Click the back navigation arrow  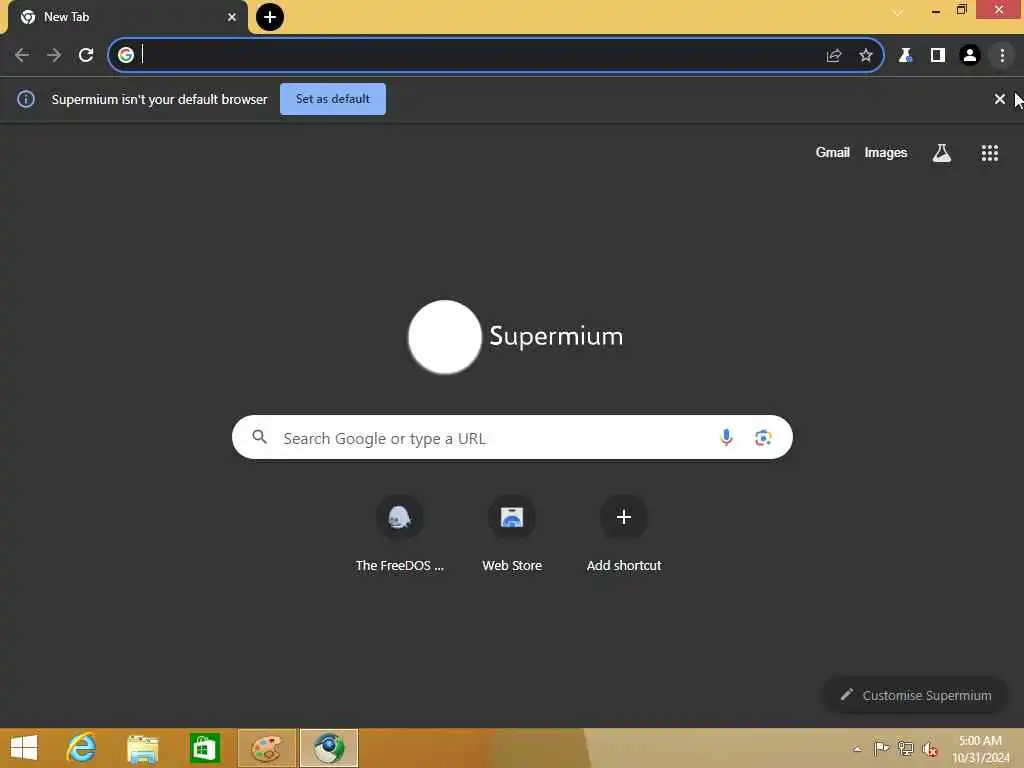pyautogui.click(x=22, y=56)
